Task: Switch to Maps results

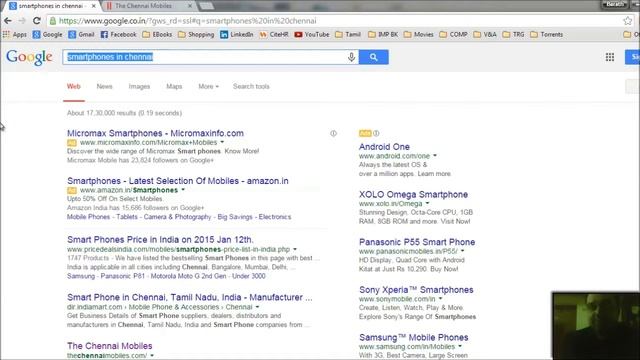Action: (x=174, y=87)
